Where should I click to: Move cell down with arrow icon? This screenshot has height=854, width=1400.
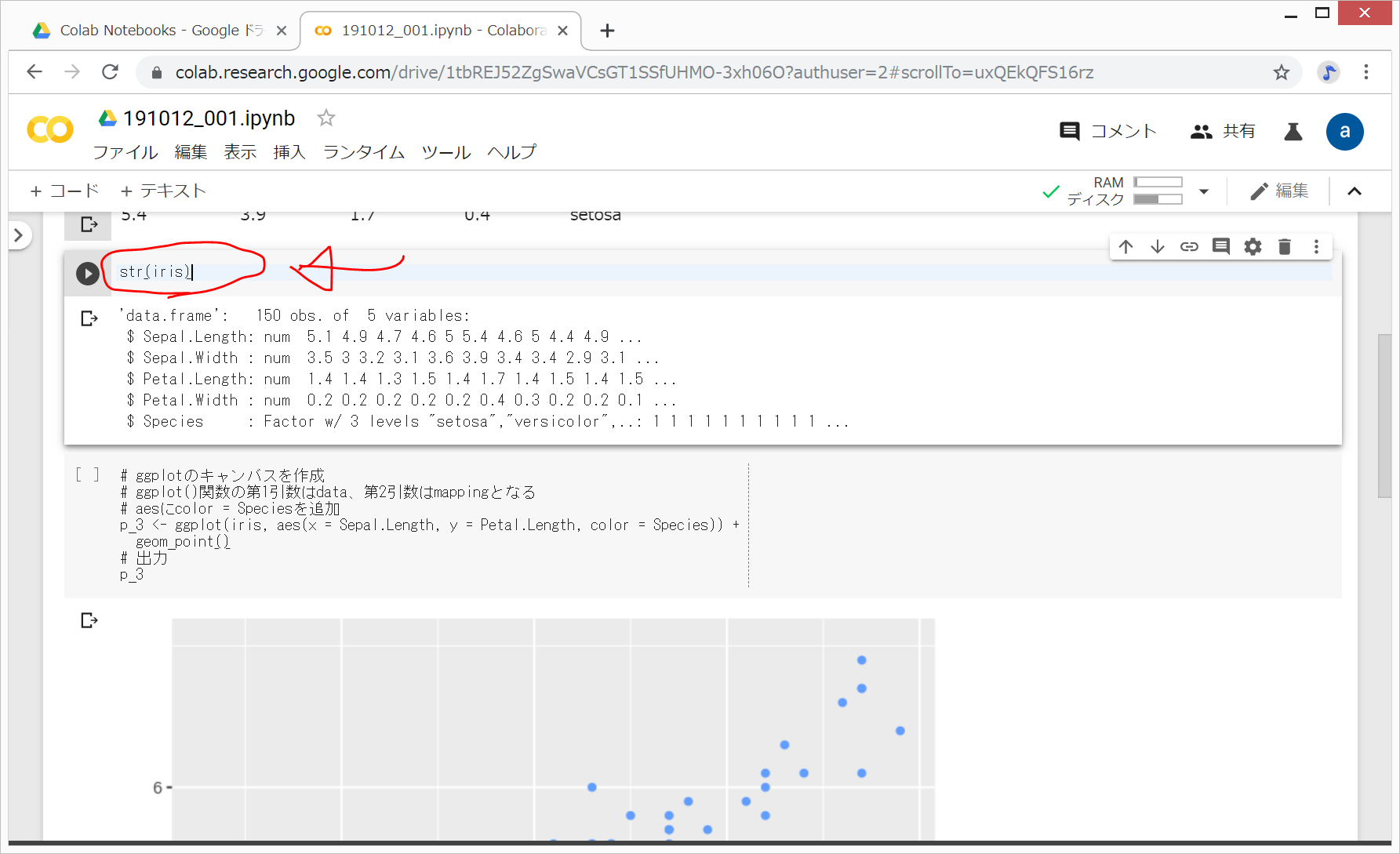pyautogui.click(x=1157, y=247)
